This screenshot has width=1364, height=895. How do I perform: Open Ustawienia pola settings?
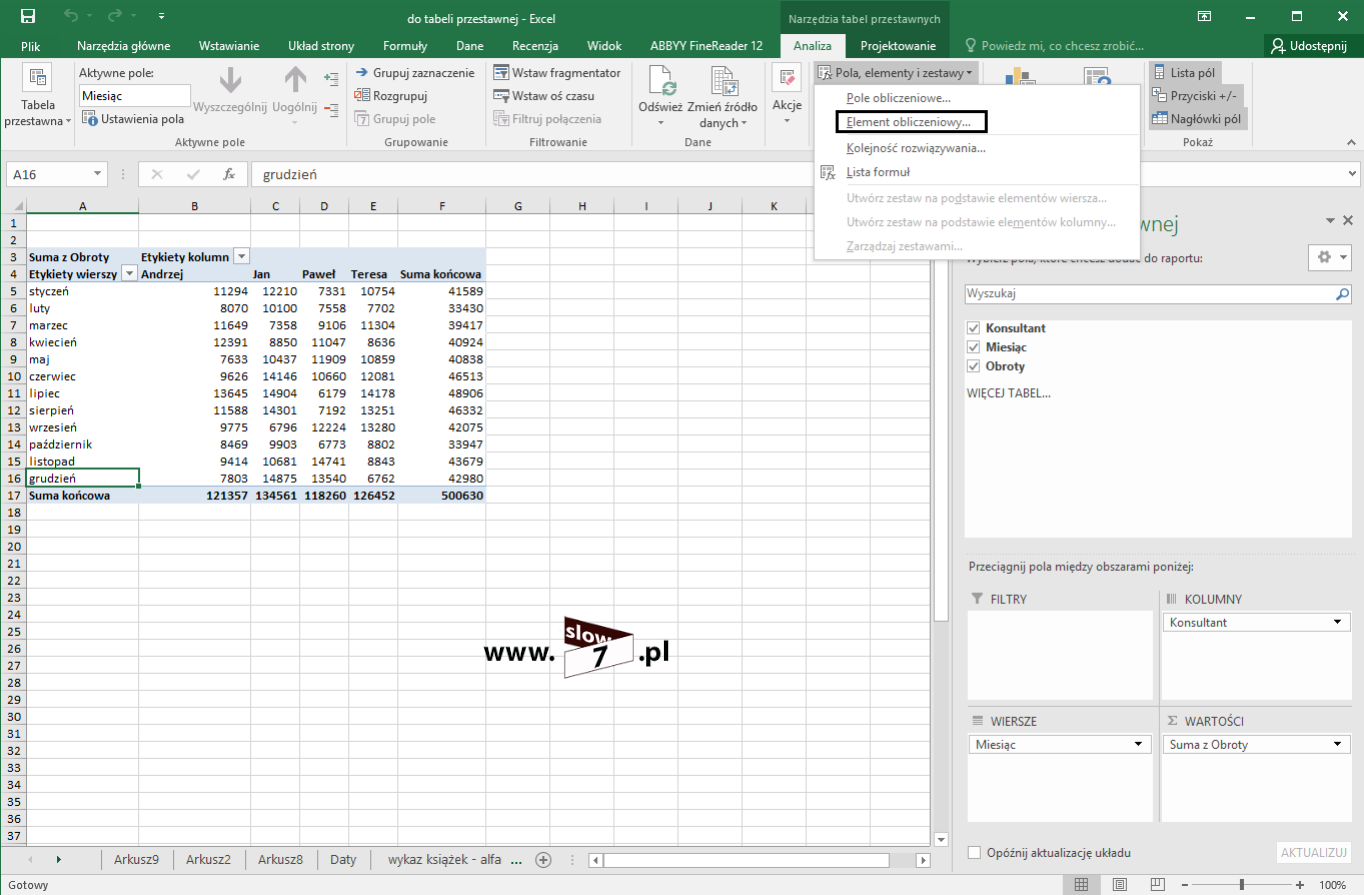point(132,119)
